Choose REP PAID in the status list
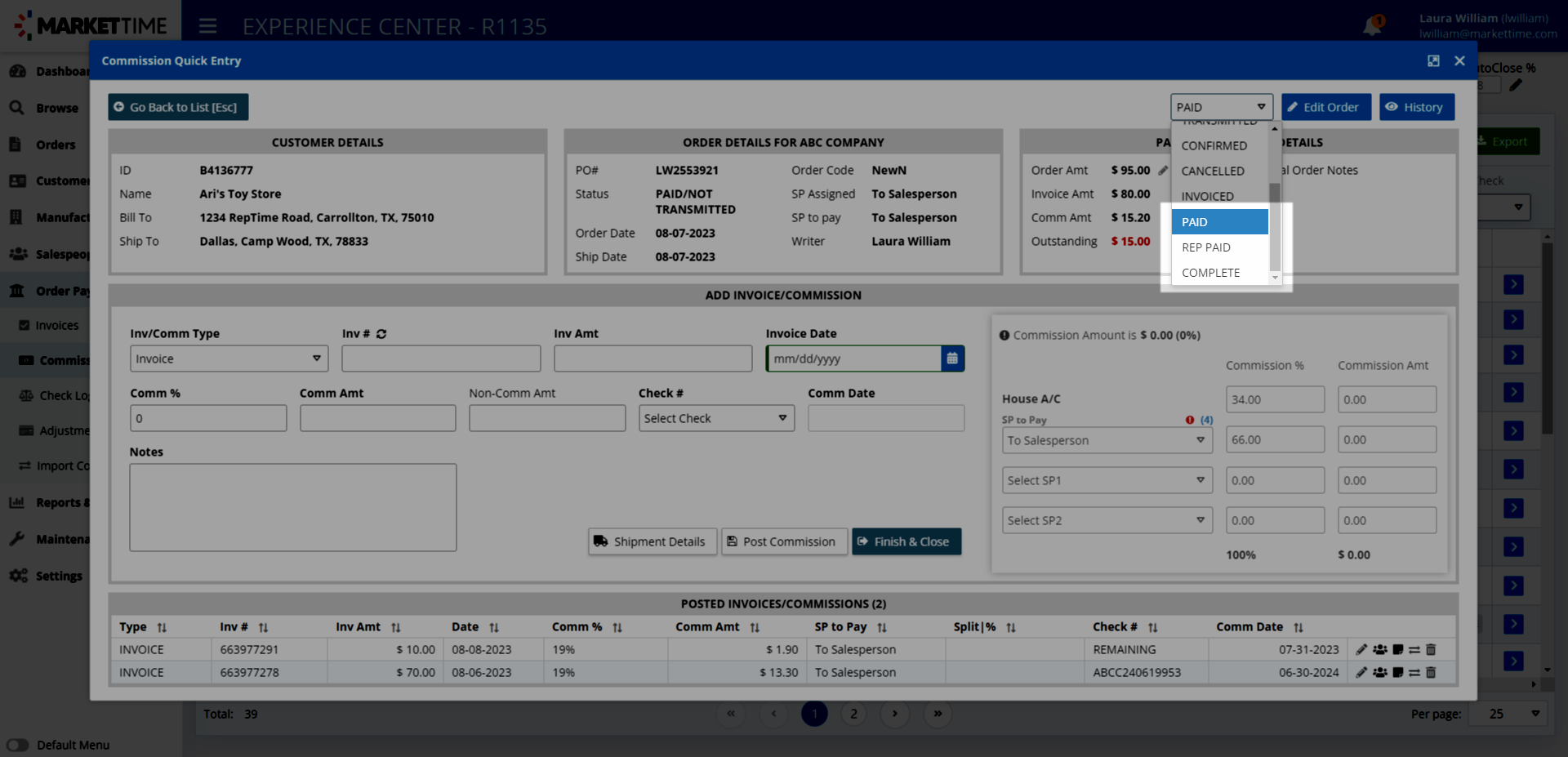Viewport: 1568px width, 757px height. pos(1219,247)
